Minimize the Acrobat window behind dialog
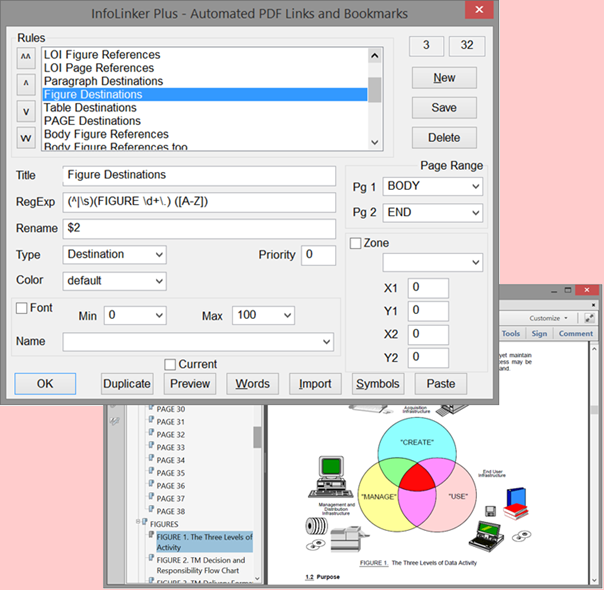The height and width of the screenshot is (590, 604). [554, 291]
